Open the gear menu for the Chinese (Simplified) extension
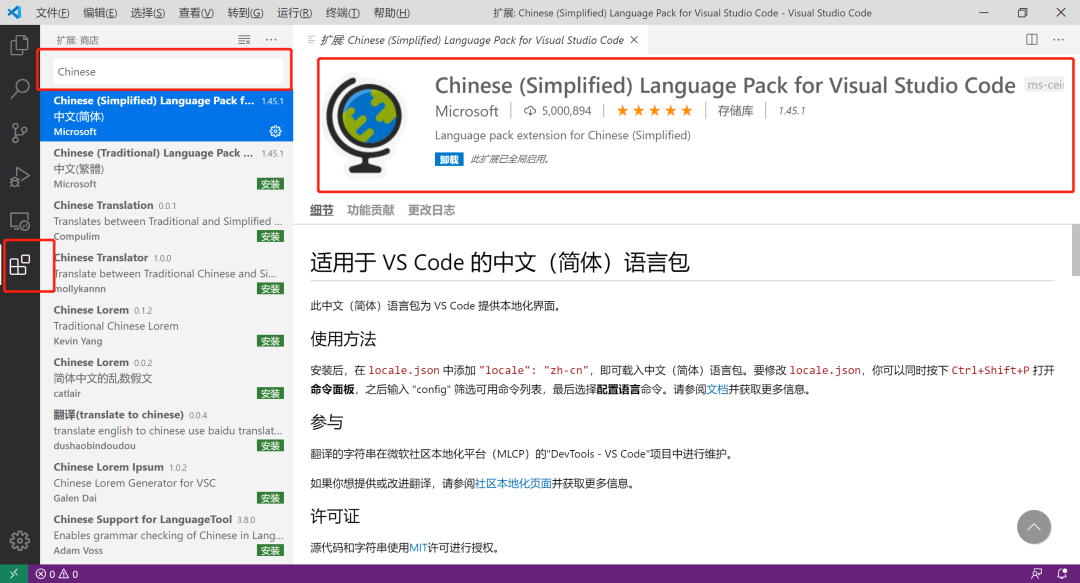The image size is (1080, 583). 276,131
